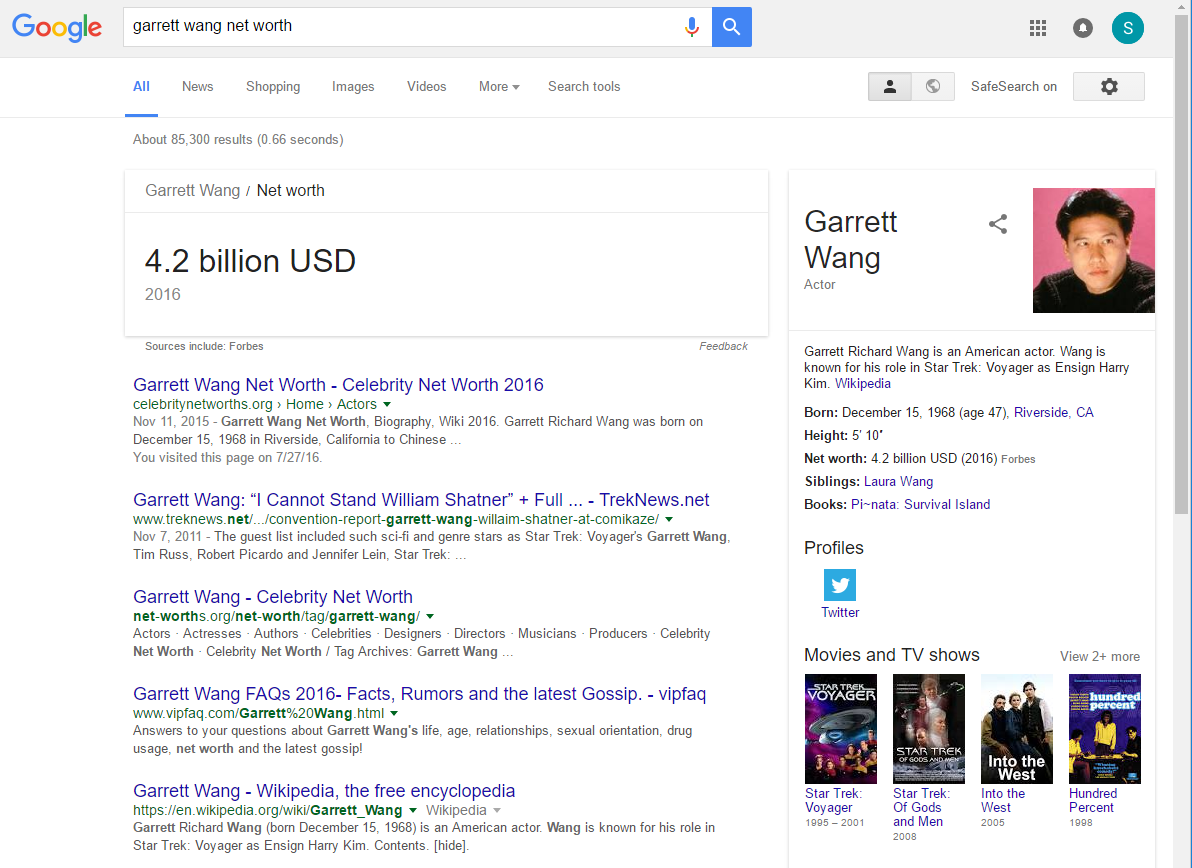Switch to the All tab
Image resolution: width=1192 pixels, height=868 pixels.
[x=141, y=87]
